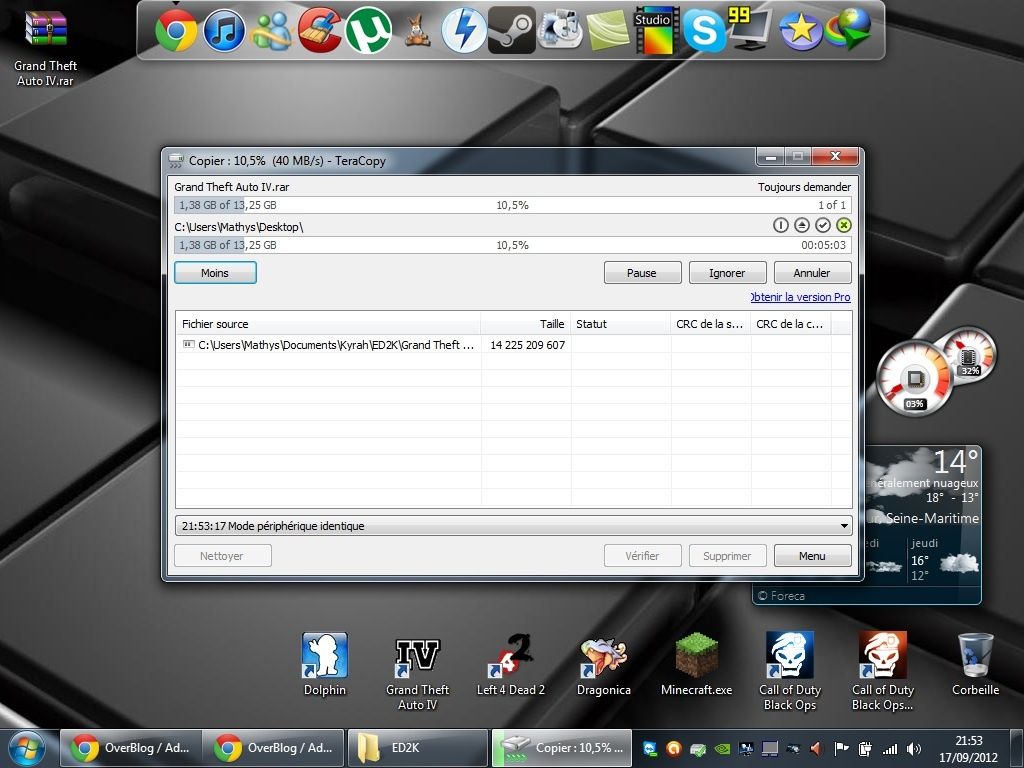Screen dimensions: 1024x768
Task: Open the NVIDIA tray icon
Action: (x=723, y=749)
